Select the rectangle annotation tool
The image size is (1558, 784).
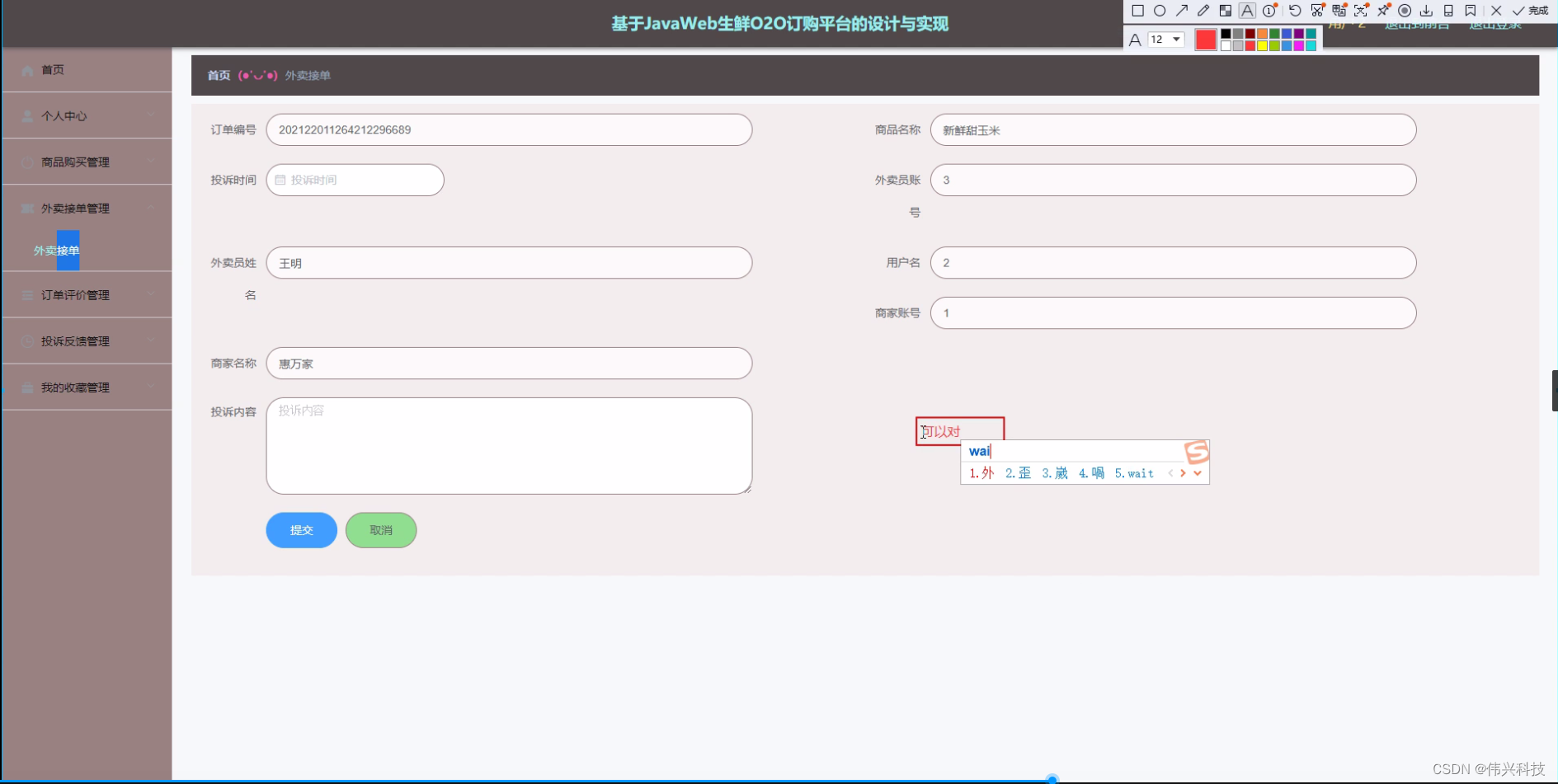coord(1138,10)
